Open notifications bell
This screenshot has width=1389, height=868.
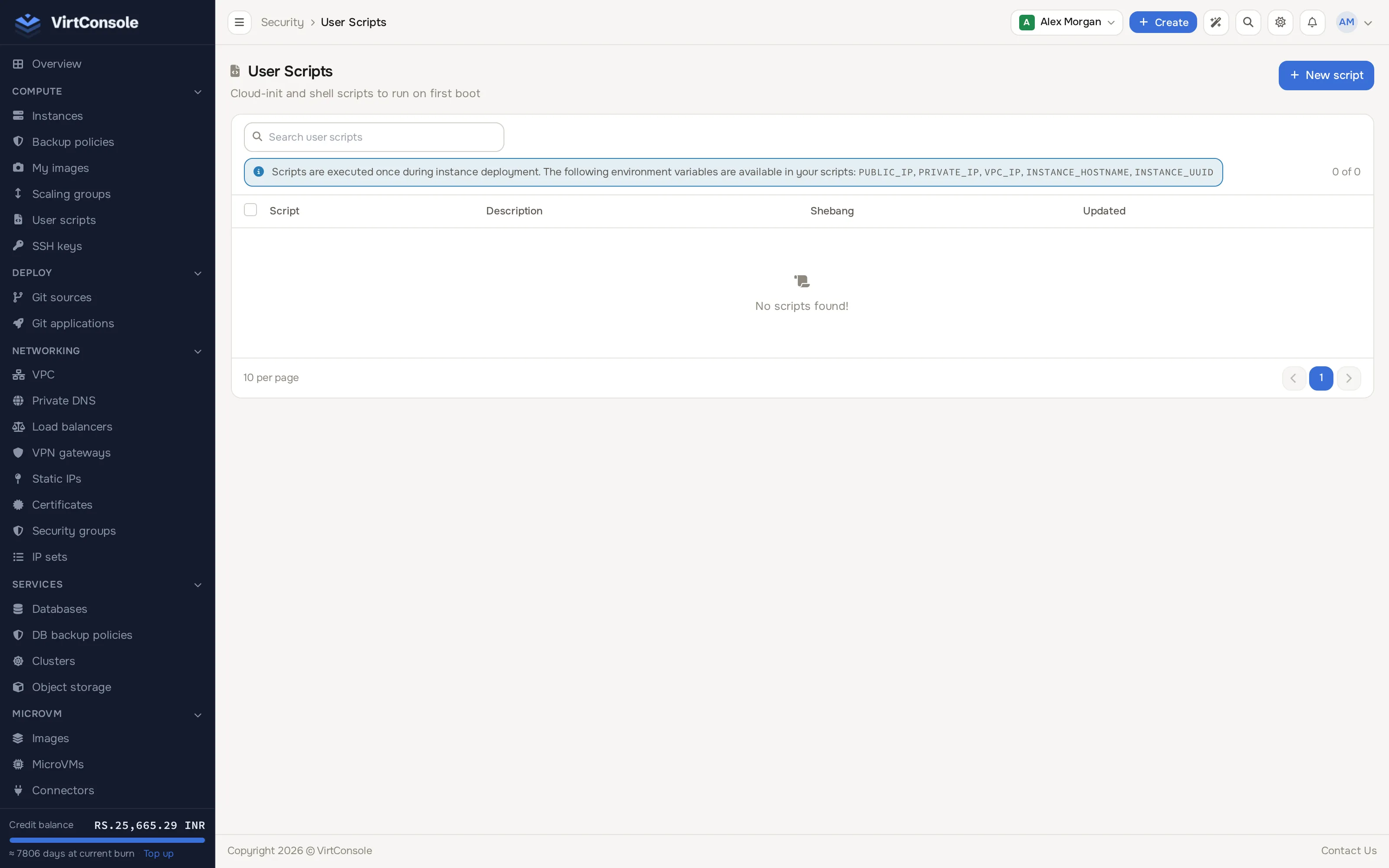(1312, 23)
